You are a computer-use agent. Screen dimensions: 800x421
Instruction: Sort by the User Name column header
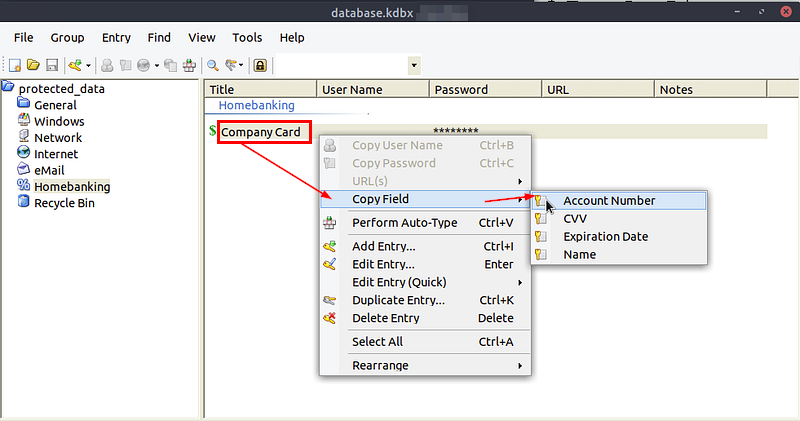coord(373,89)
